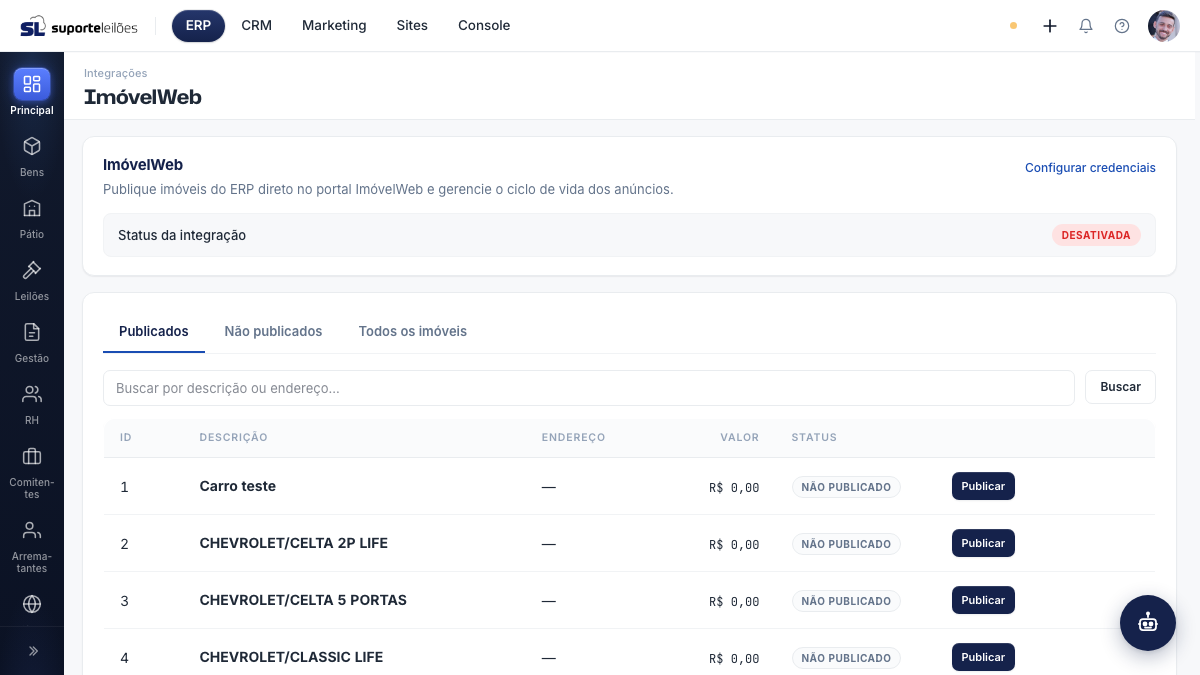
Task: Select the Todos os imóveis tab
Action: 413,331
